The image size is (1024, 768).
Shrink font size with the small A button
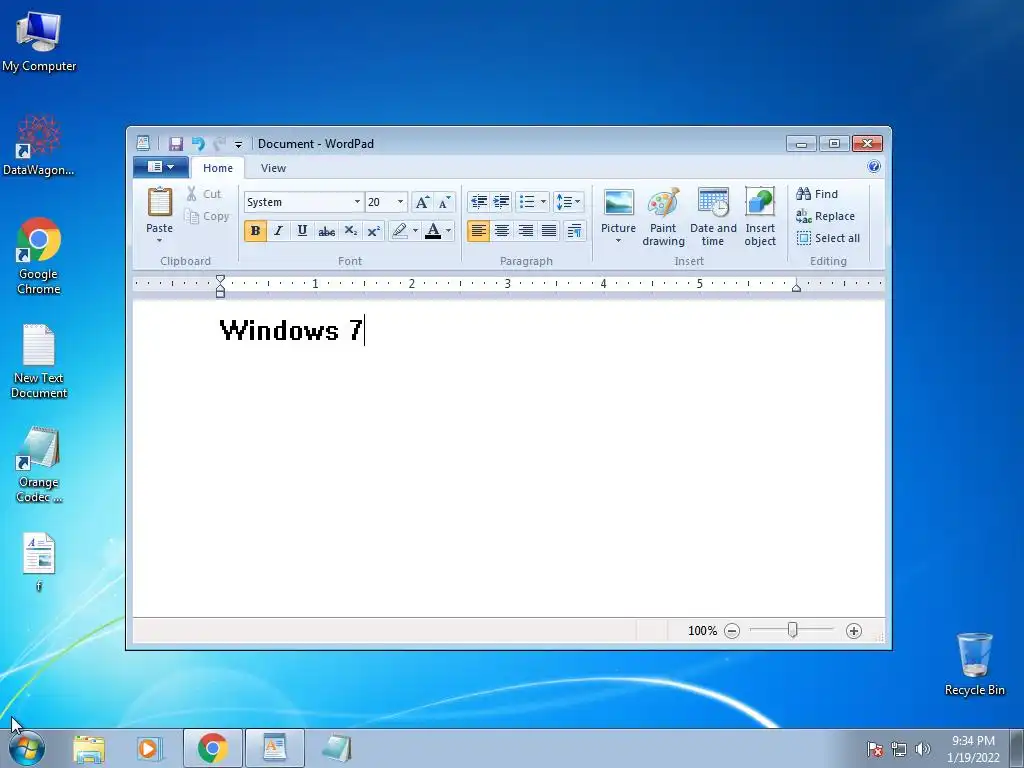[444, 202]
